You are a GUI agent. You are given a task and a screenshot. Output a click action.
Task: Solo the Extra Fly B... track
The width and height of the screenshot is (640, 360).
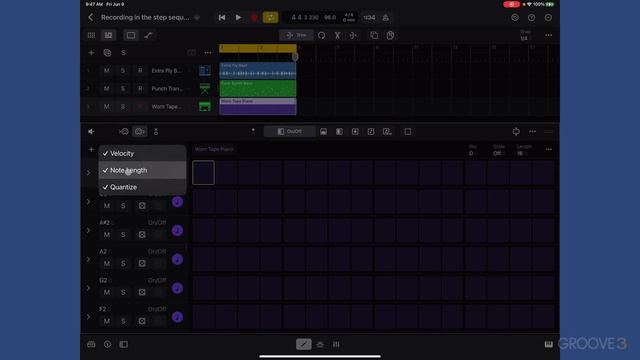coord(123,71)
